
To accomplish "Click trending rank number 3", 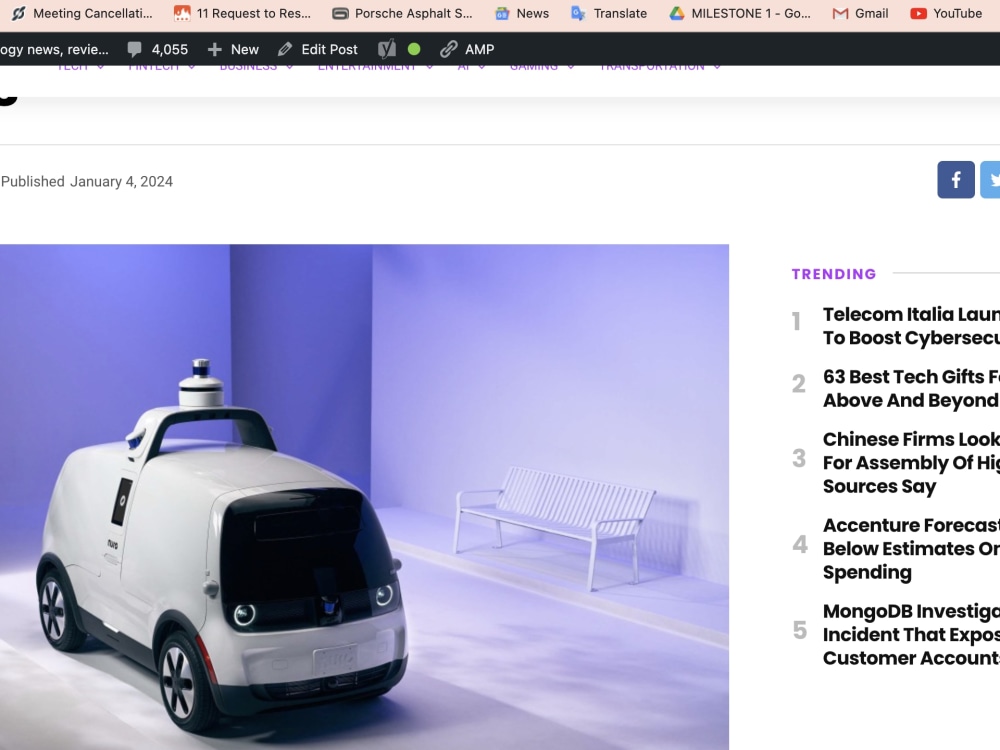I will point(799,458).
